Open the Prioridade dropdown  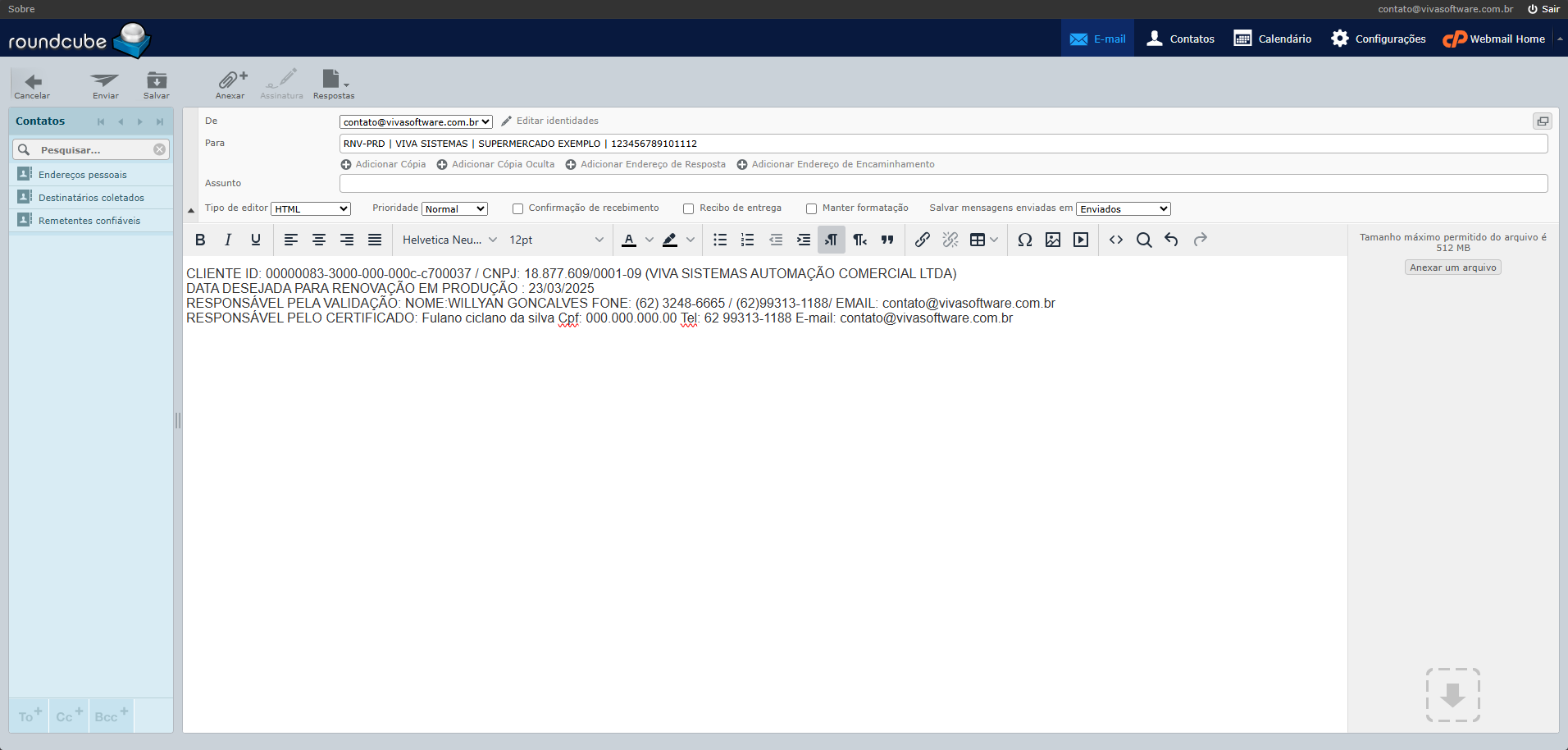pyautogui.click(x=455, y=209)
